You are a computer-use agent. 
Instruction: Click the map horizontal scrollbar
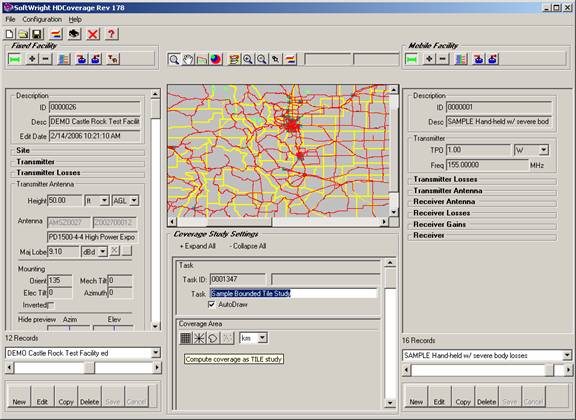pyautogui.click(x=278, y=222)
